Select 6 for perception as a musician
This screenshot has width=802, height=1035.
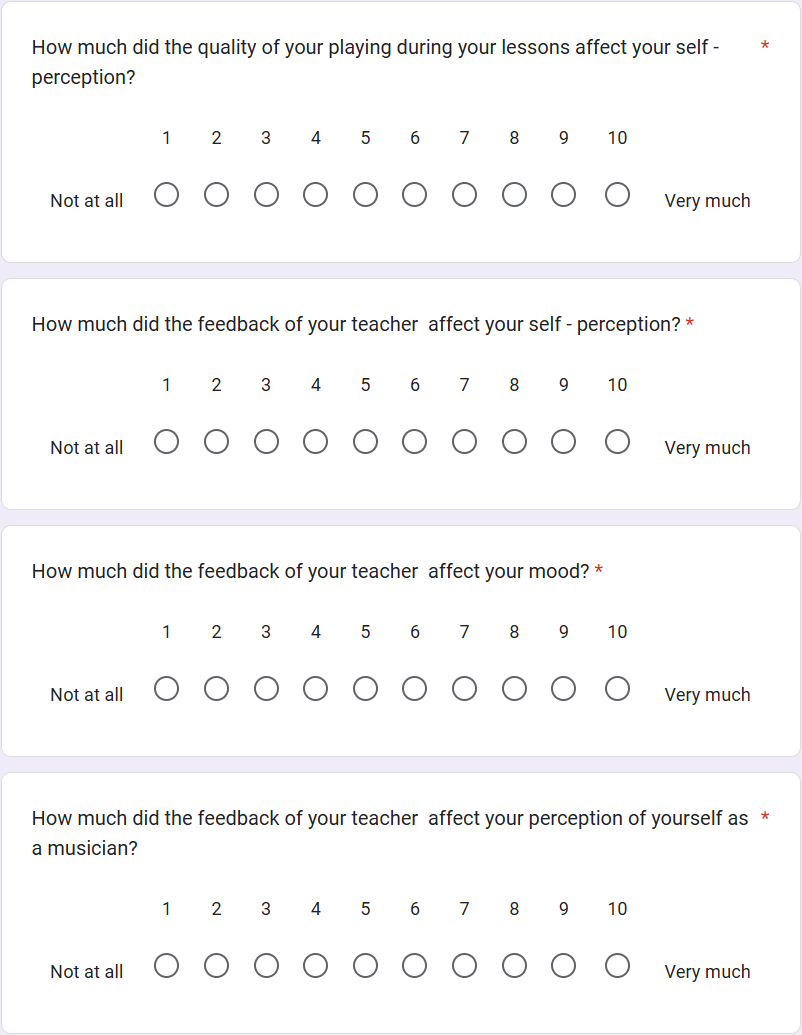tap(415, 965)
